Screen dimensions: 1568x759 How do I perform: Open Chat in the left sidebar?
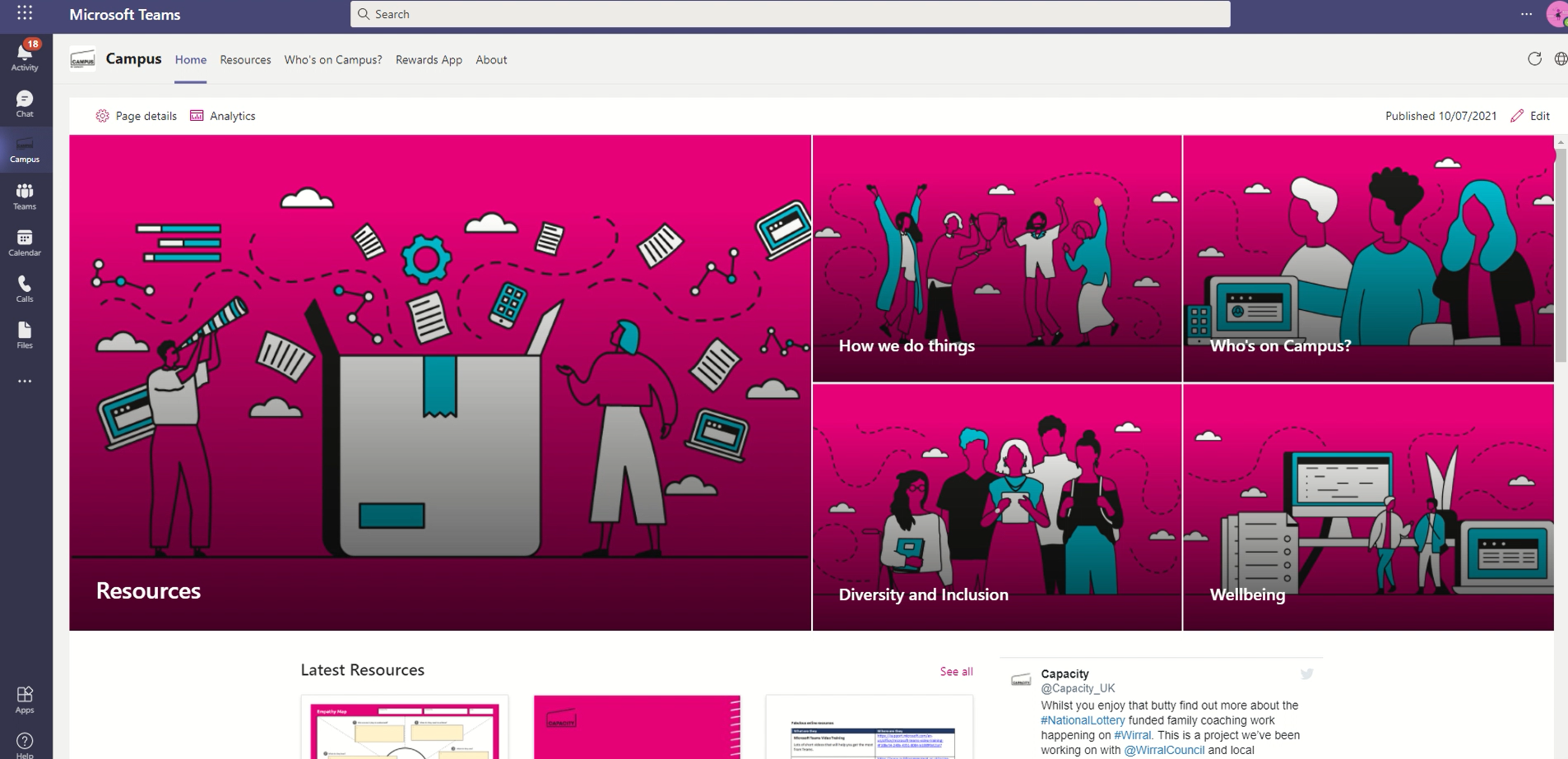tap(25, 104)
